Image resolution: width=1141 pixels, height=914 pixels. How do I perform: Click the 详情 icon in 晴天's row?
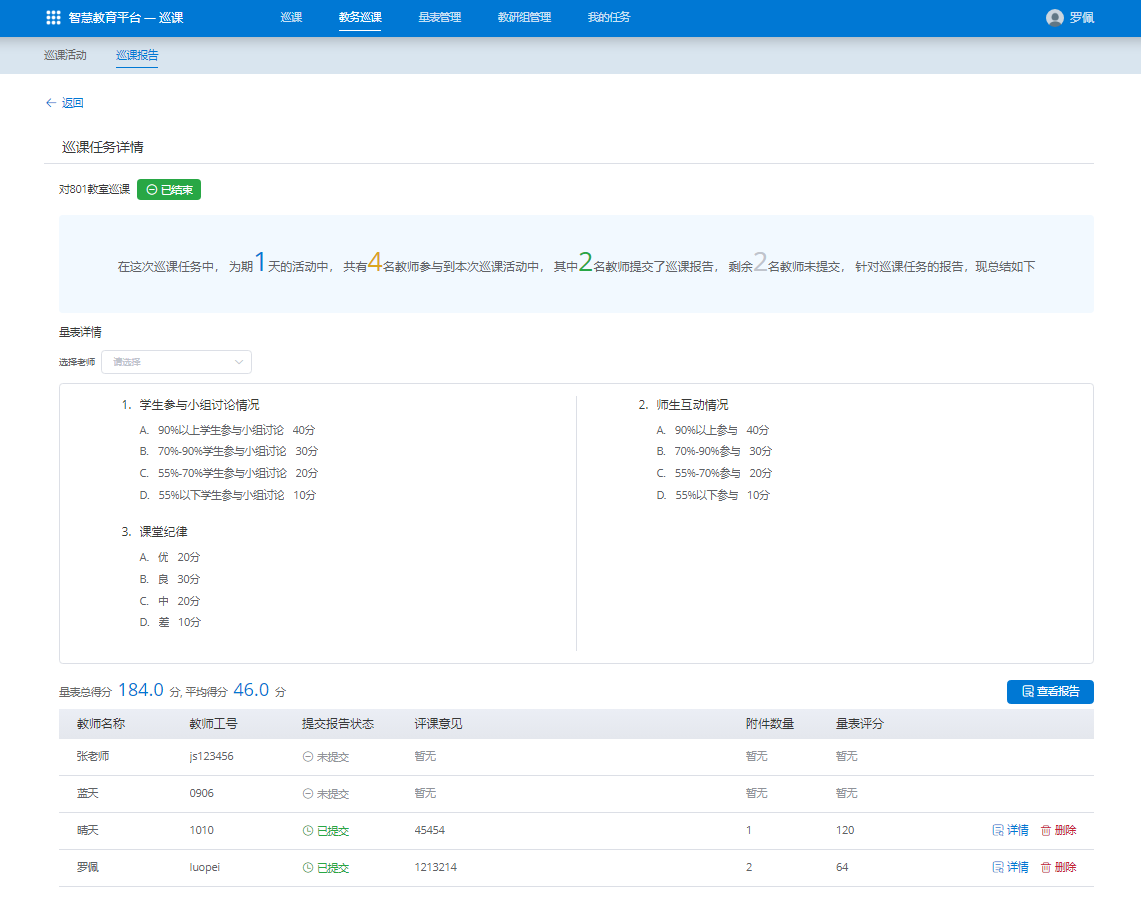click(x=997, y=830)
